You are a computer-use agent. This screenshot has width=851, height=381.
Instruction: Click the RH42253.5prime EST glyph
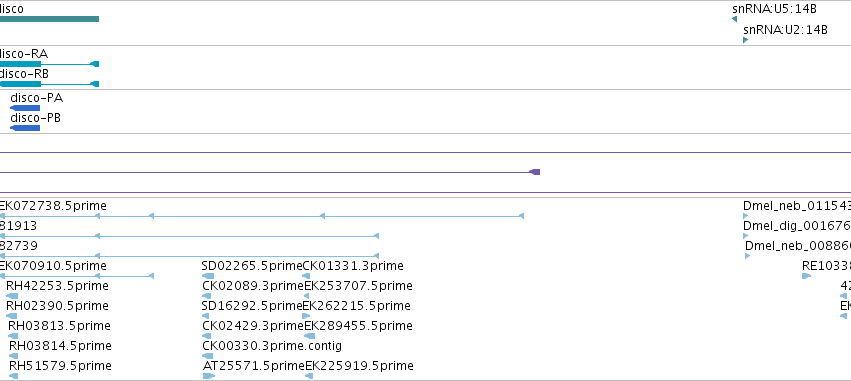tap(12, 296)
